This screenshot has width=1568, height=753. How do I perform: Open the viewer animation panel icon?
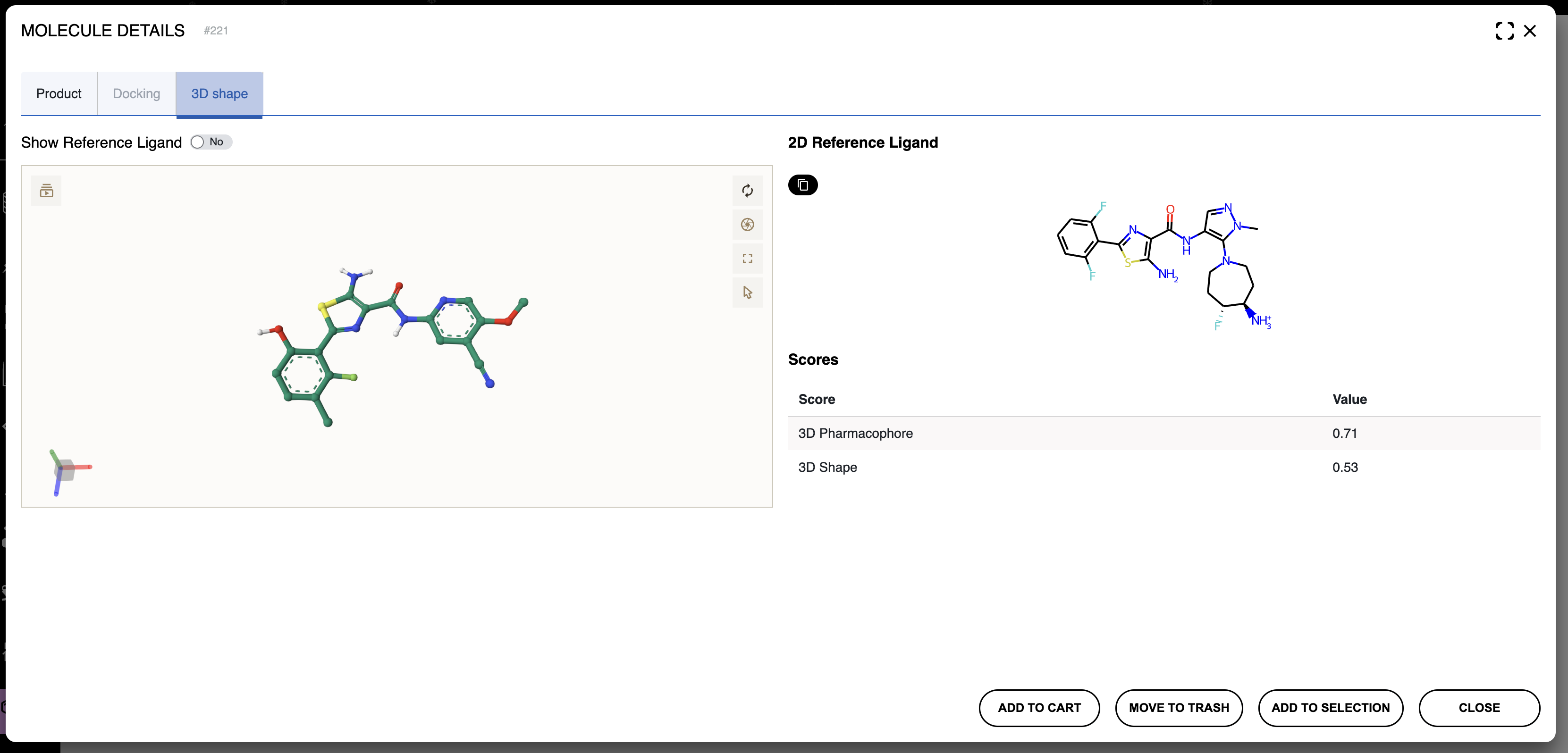coord(46,191)
